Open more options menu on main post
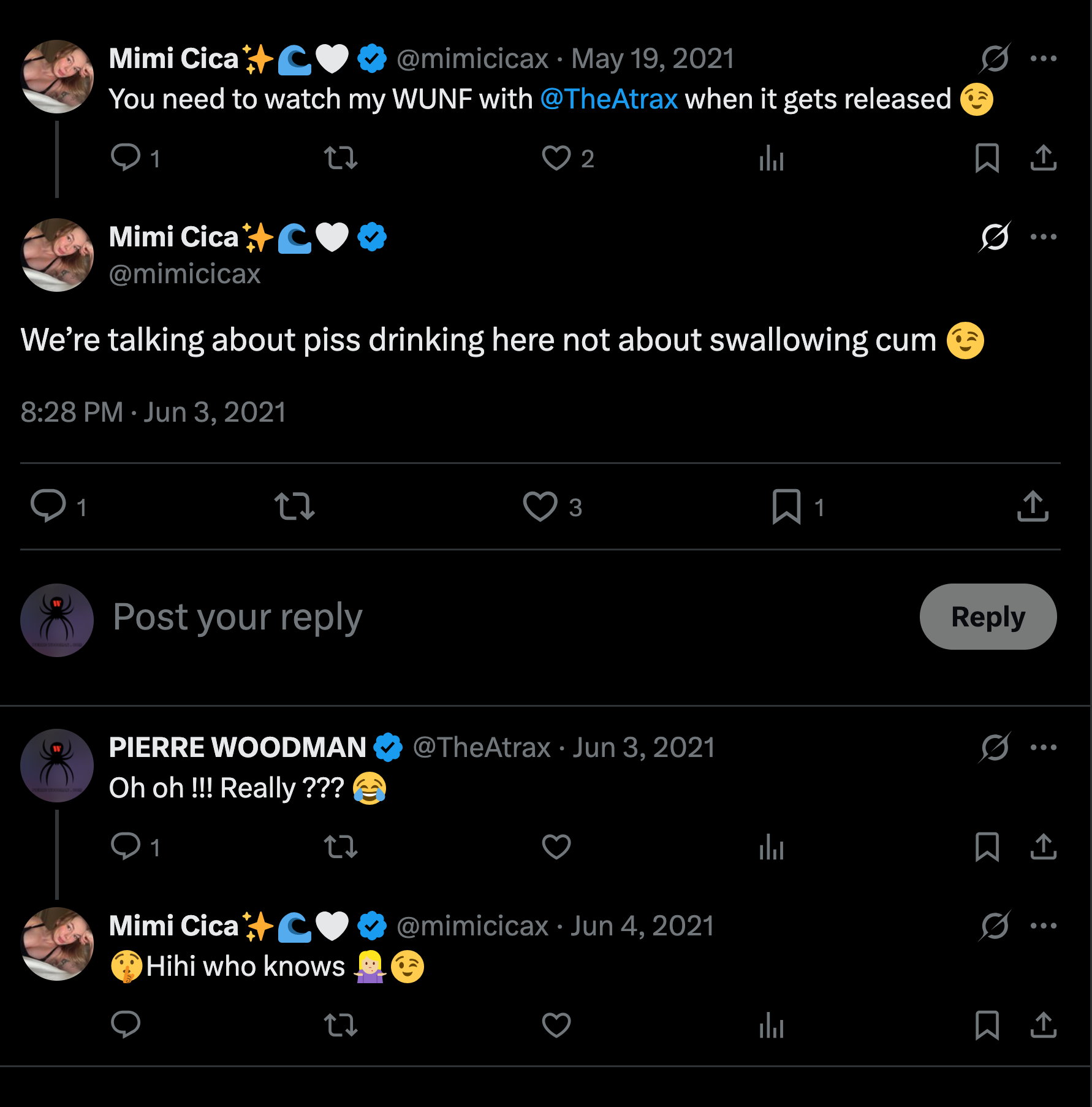 [1043, 237]
